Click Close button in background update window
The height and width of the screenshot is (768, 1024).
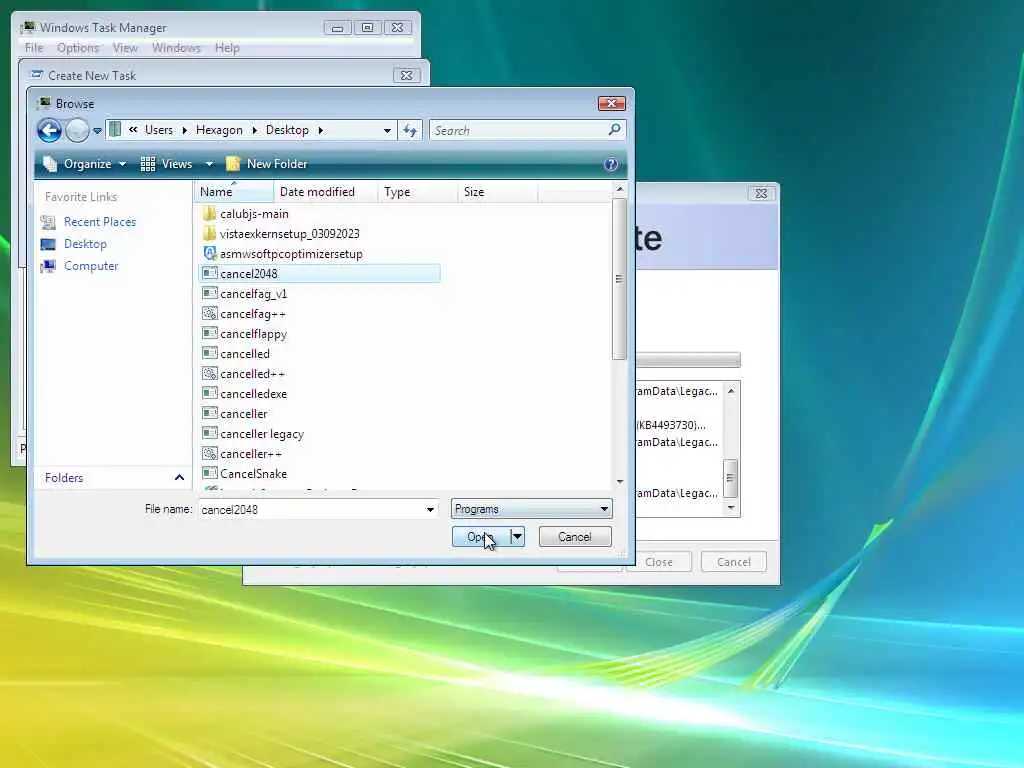click(x=659, y=562)
